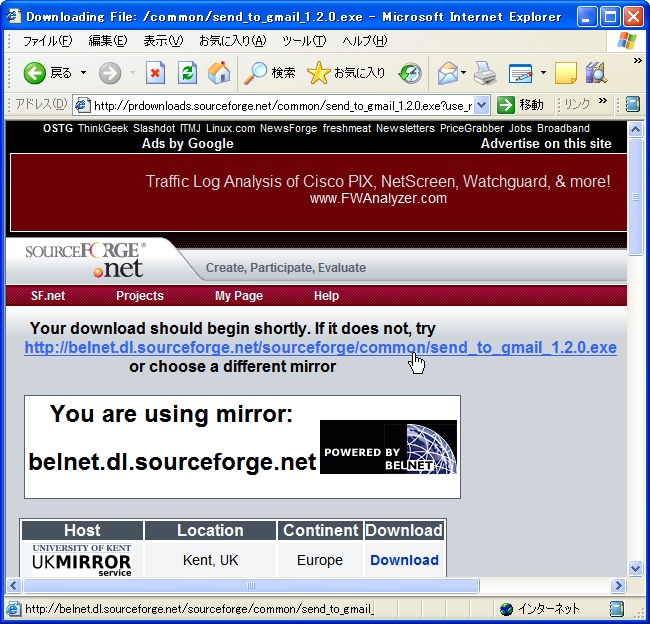Click the icon right of links chevron
This screenshot has width=650, height=624.
point(632,104)
